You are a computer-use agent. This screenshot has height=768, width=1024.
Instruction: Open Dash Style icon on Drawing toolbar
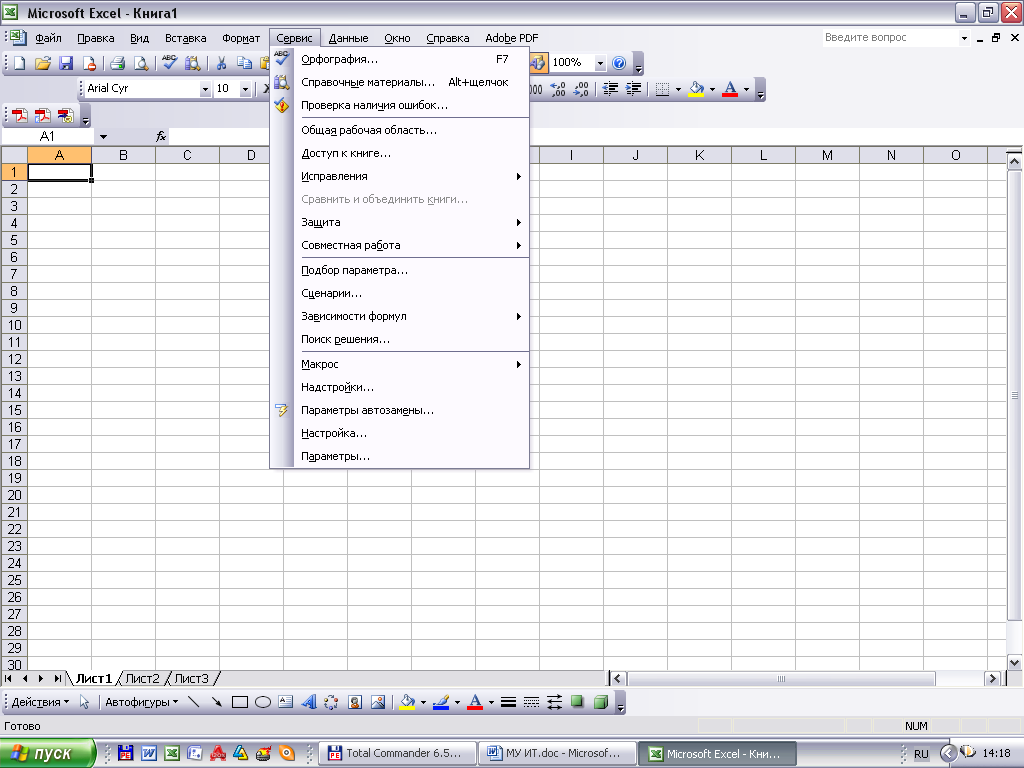[532, 702]
